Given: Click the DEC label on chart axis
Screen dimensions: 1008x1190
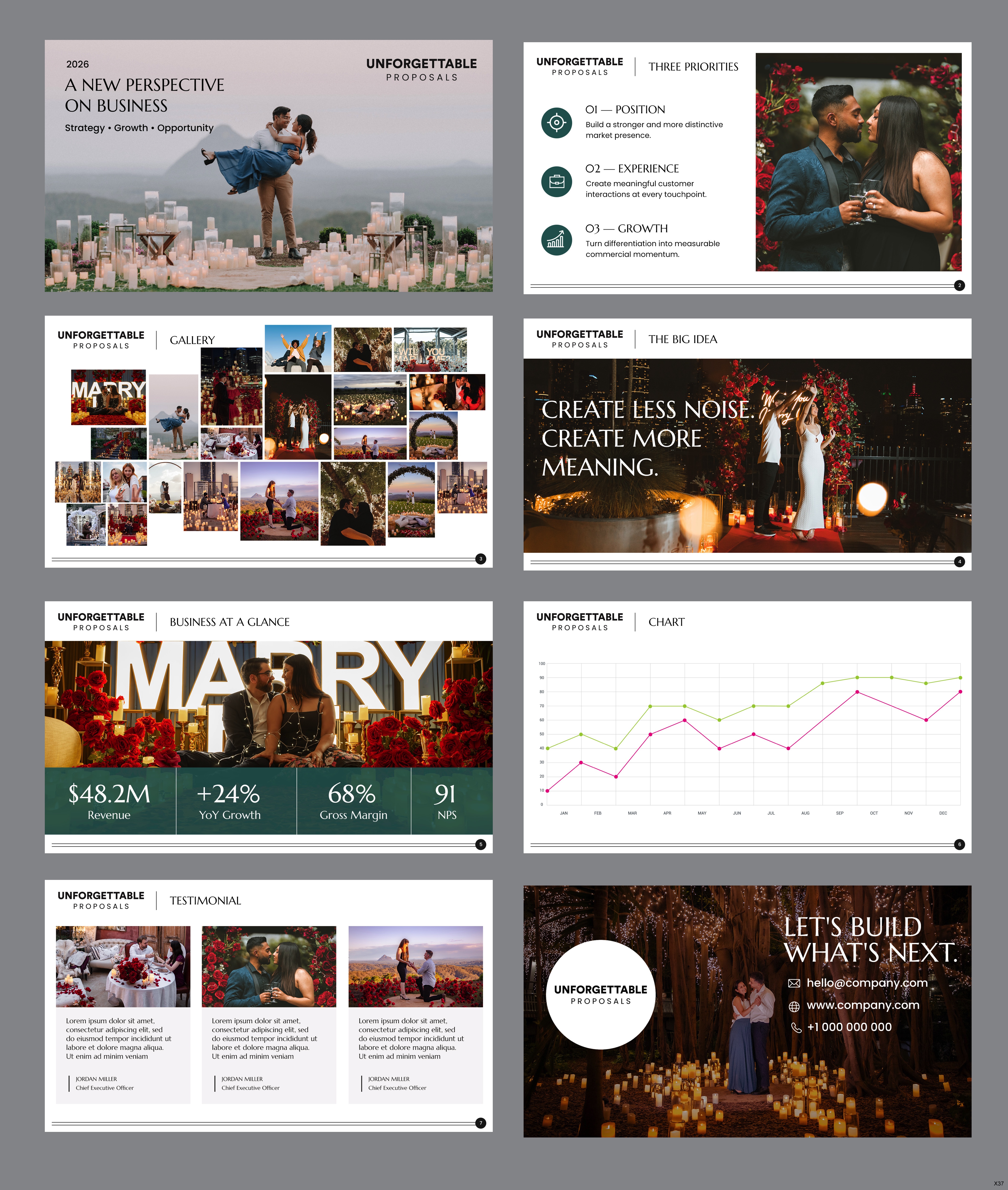Looking at the screenshot, I should click(943, 813).
